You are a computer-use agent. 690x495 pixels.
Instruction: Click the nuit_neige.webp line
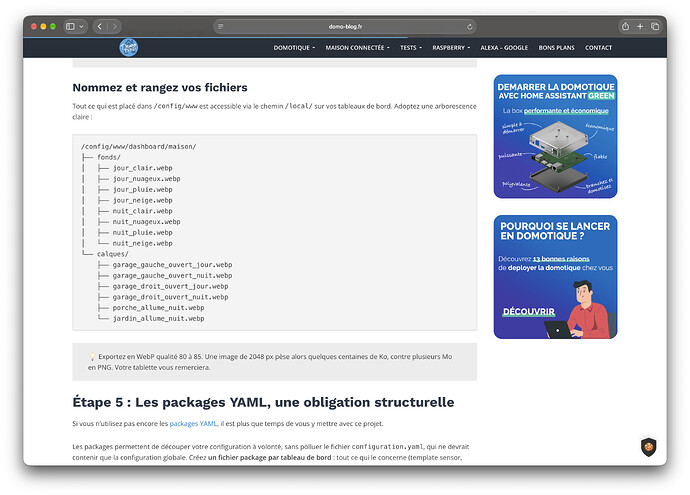click(x=142, y=243)
